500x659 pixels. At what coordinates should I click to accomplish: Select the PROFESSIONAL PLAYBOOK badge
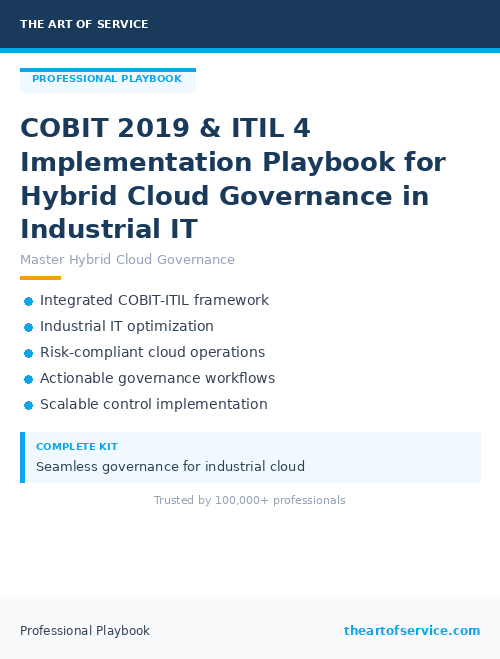tap(108, 80)
